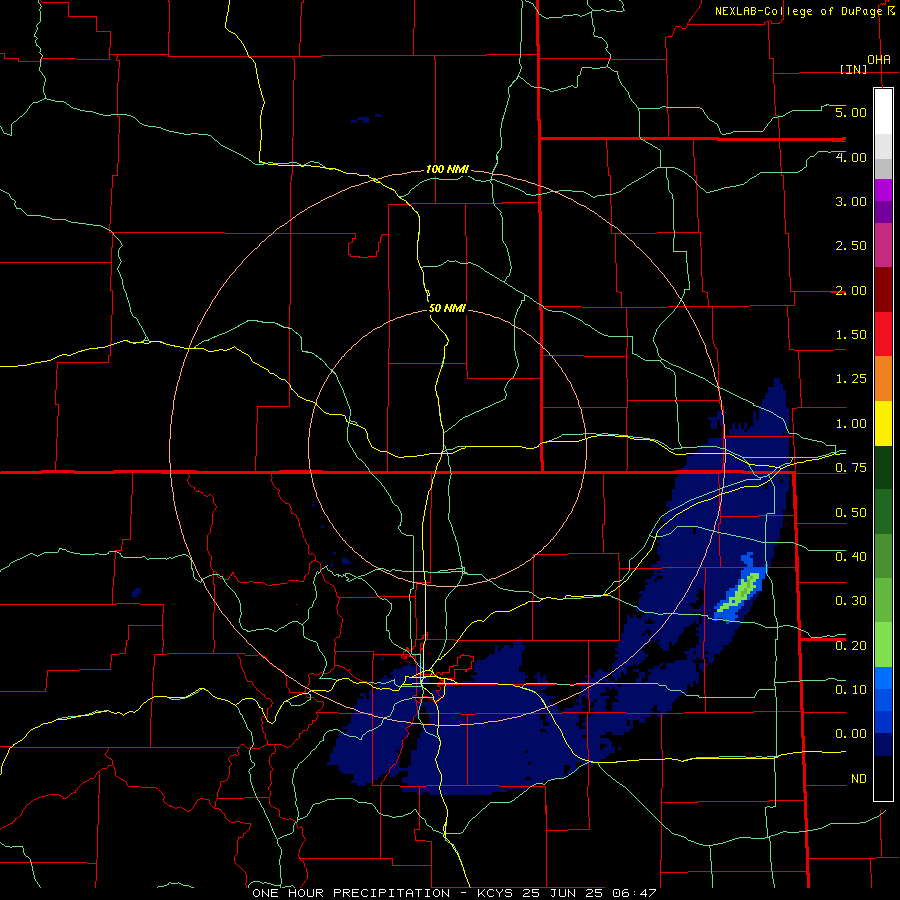
Task: Select the orange legend color swatch
Action: [883, 379]
